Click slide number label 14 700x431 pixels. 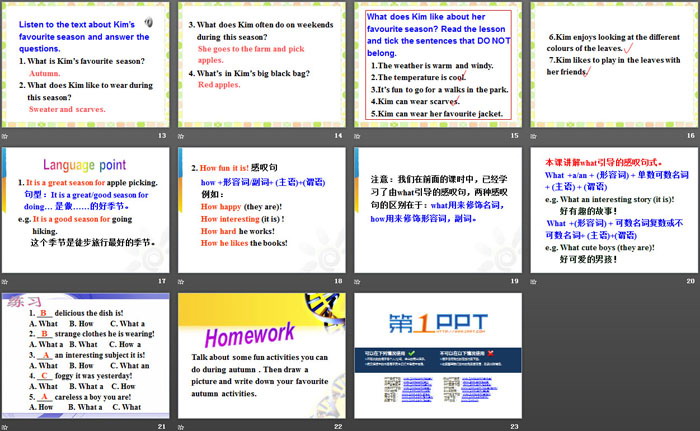pos(338,135)
